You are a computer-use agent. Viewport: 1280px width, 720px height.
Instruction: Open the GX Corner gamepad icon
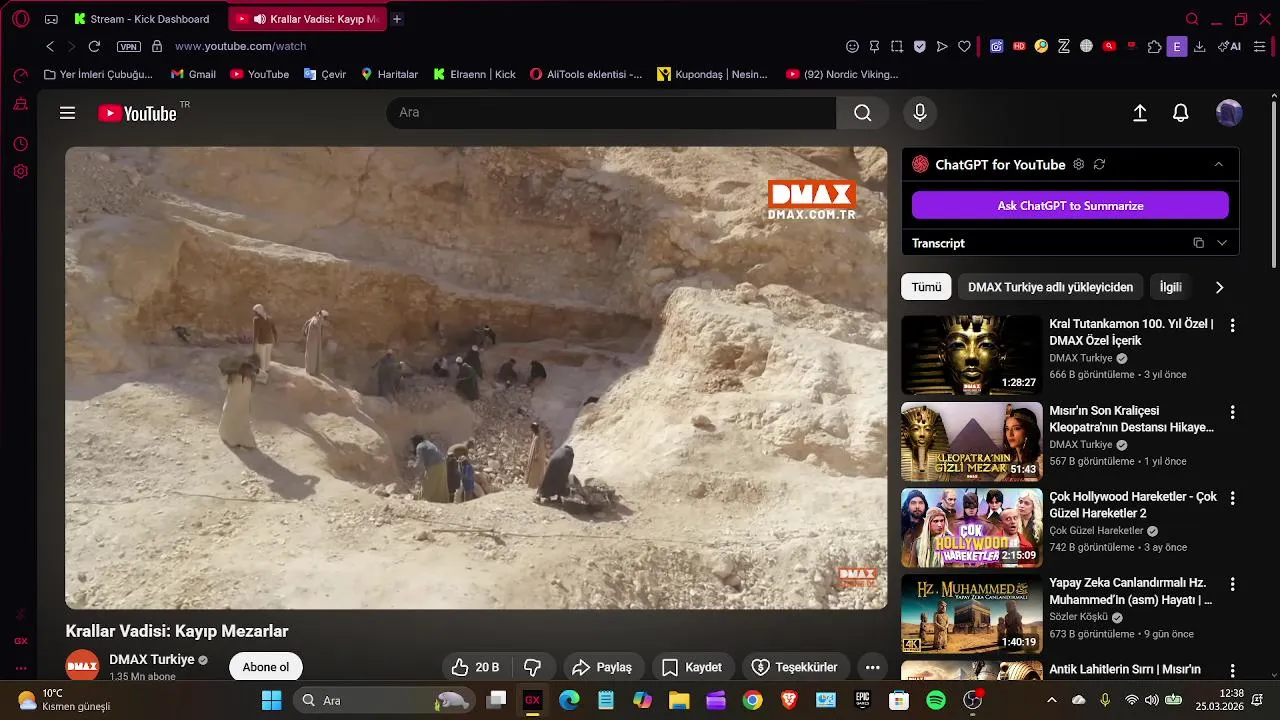point(52,19)
